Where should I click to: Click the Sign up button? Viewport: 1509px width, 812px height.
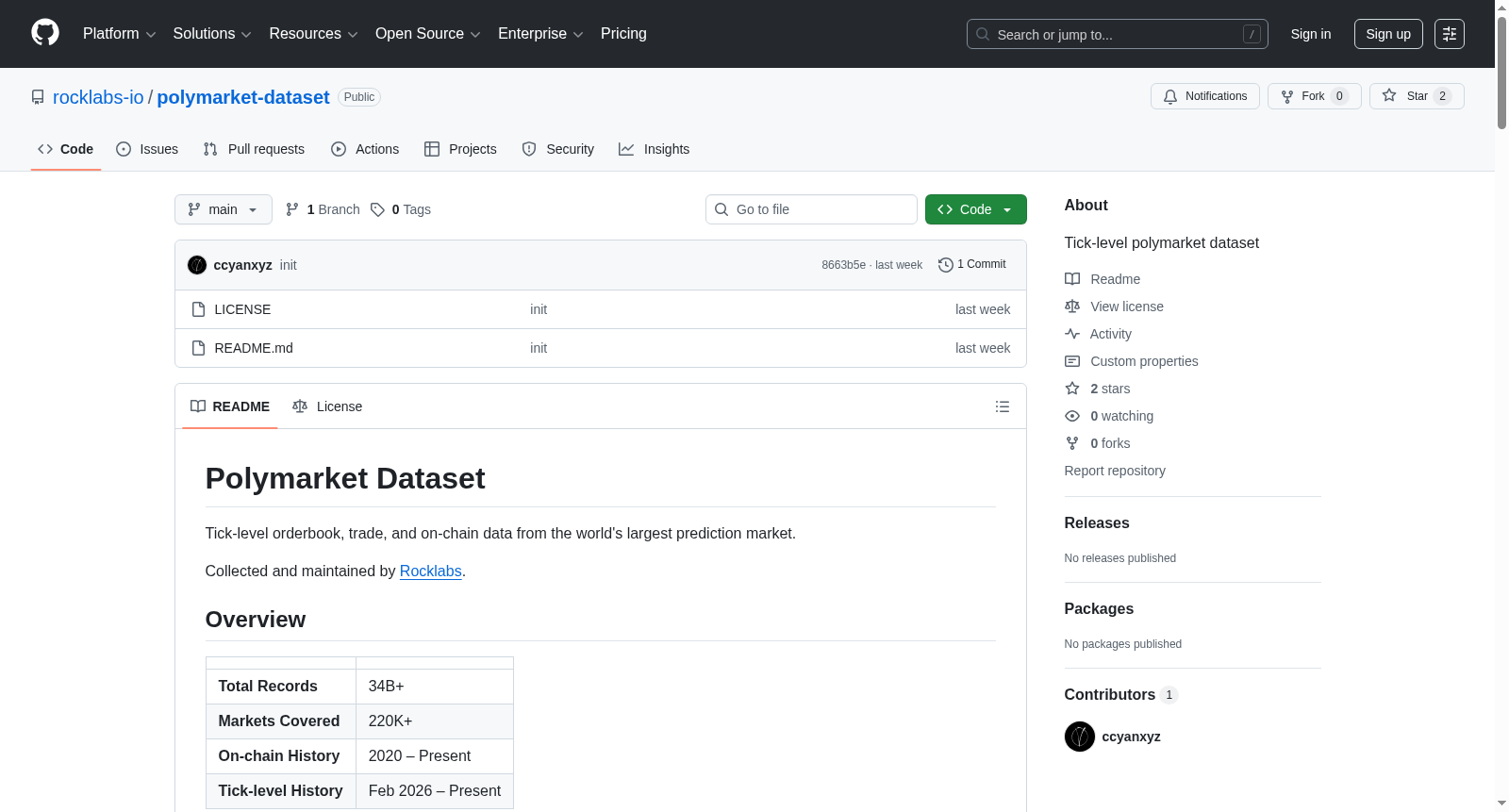pyautogui.click(x=1388, y=34)
